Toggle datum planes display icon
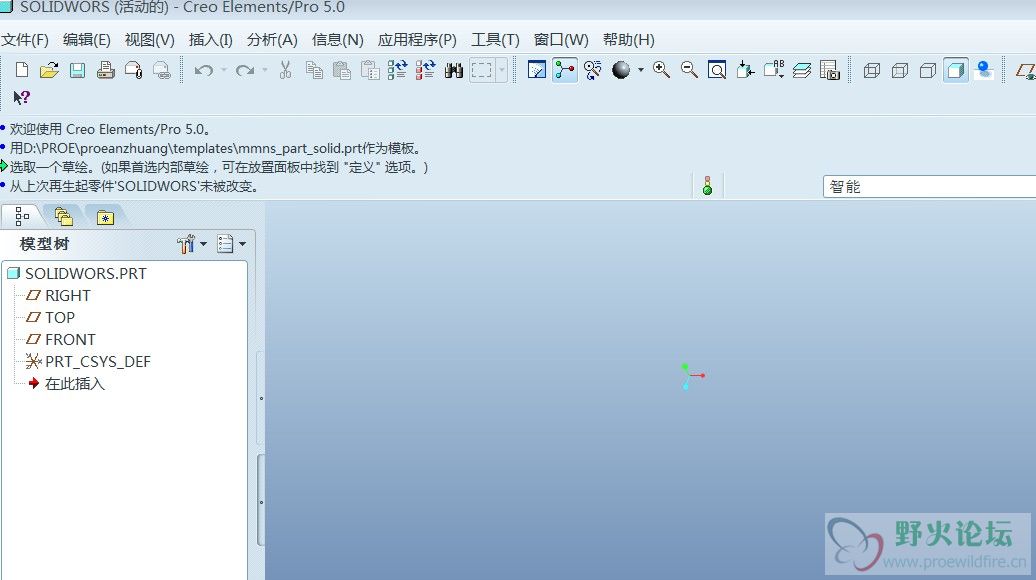Image resolution: width=1036 pixels, height=580 pixels. coord(1026,70)
